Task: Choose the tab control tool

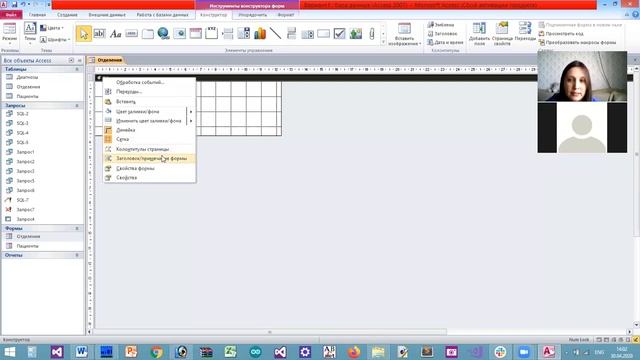Action: click(x=148, y=33)
